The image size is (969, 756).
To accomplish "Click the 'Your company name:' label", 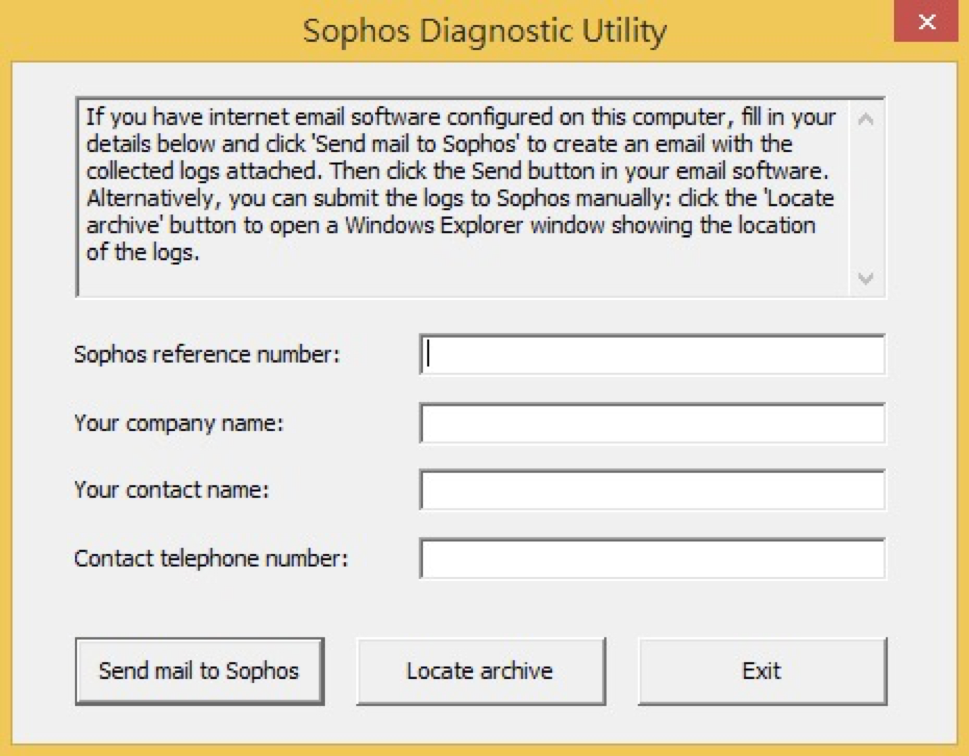I will pos(179,423).
